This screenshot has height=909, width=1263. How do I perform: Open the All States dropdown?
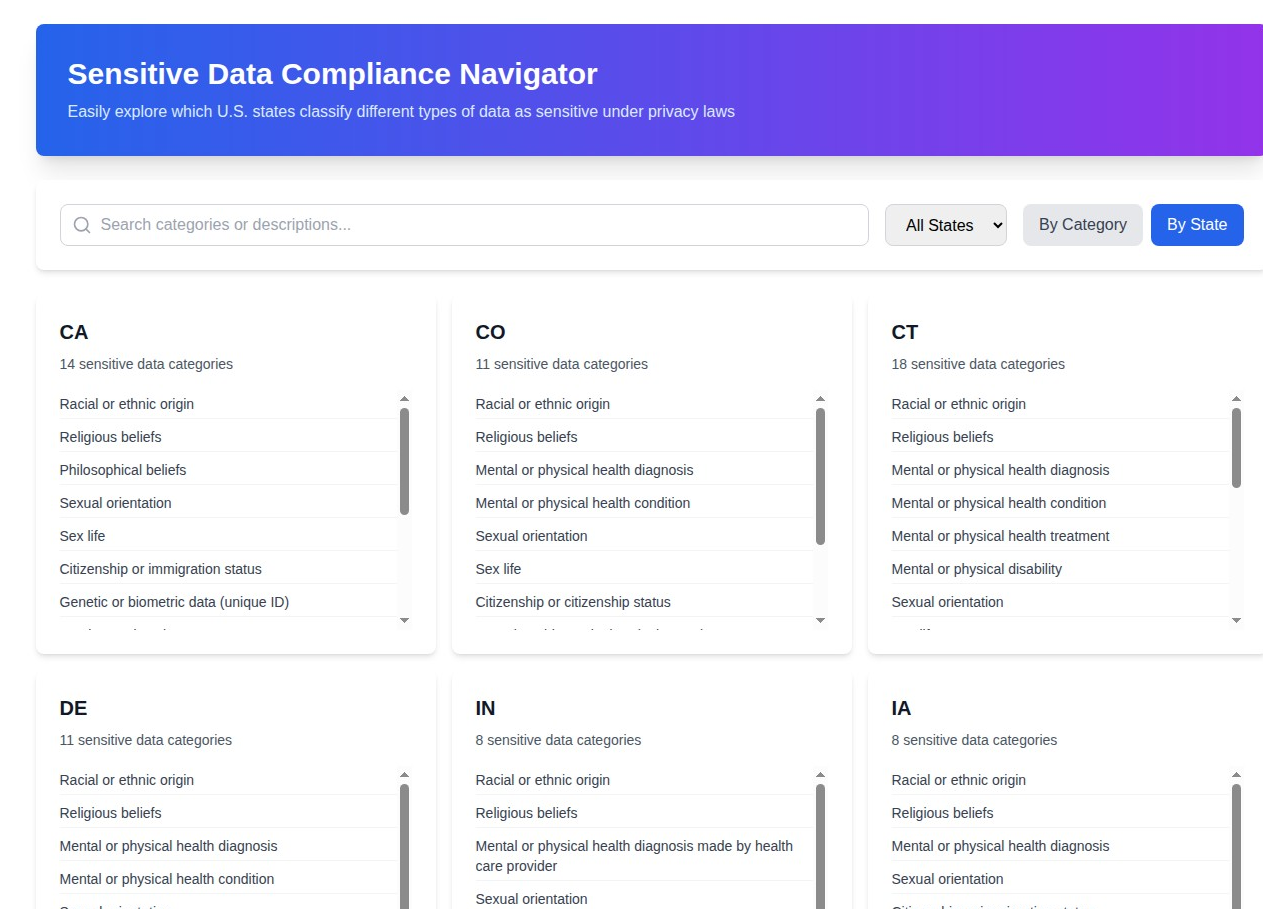(x=944, y=225)
